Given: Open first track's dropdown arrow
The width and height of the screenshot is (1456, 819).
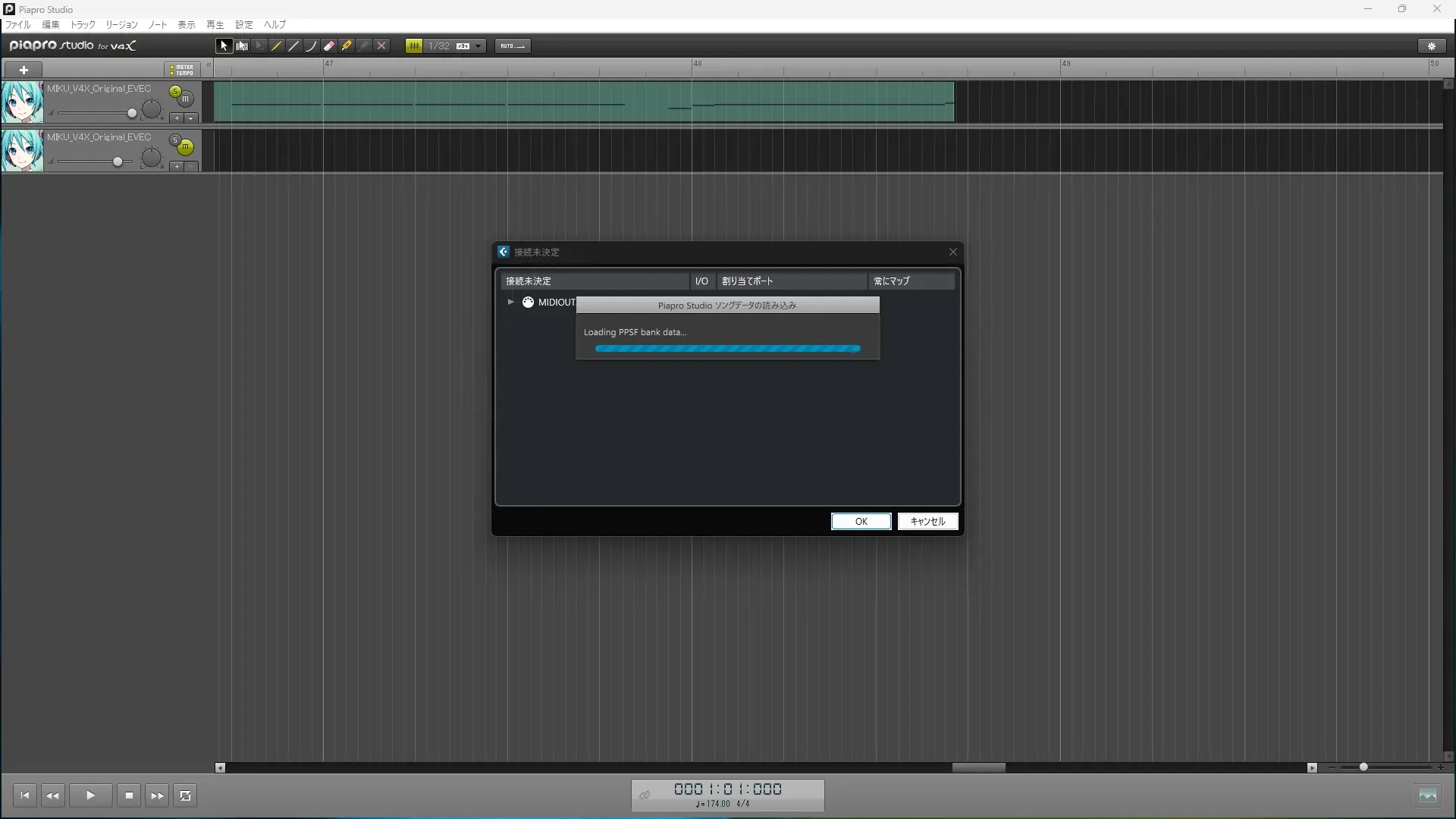Looking at the screenshot, I should pos(191,118).
